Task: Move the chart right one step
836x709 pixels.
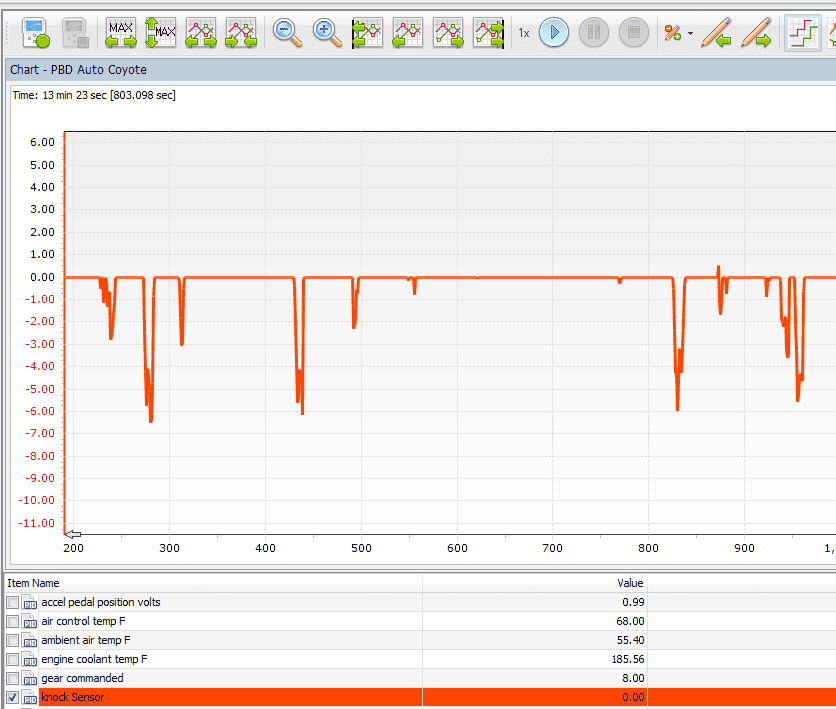Action: (448, 33)
